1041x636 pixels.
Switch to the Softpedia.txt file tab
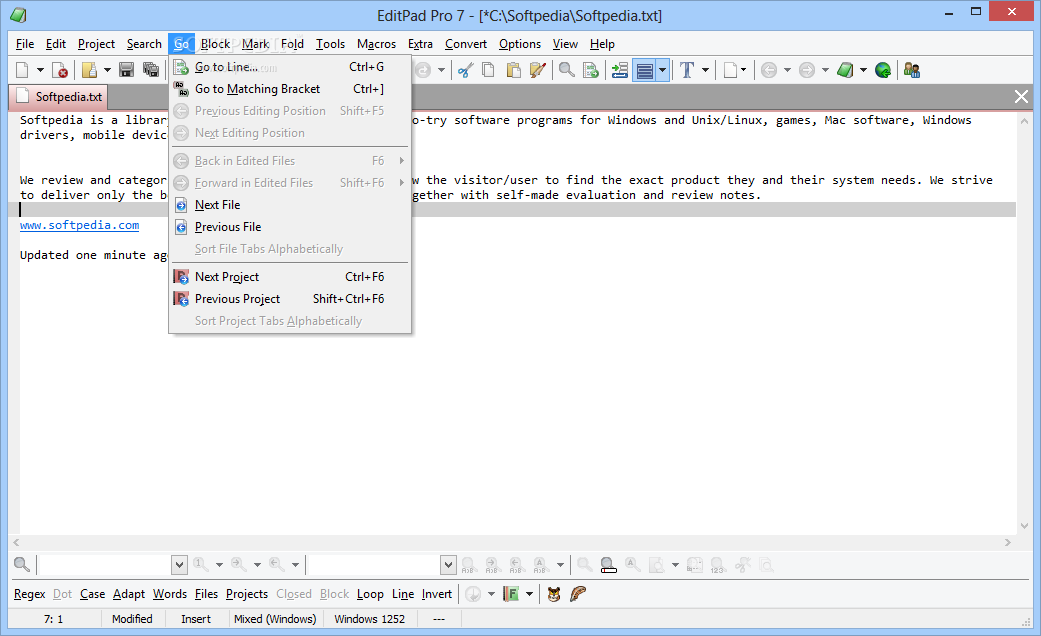click(x=60, y=97)
